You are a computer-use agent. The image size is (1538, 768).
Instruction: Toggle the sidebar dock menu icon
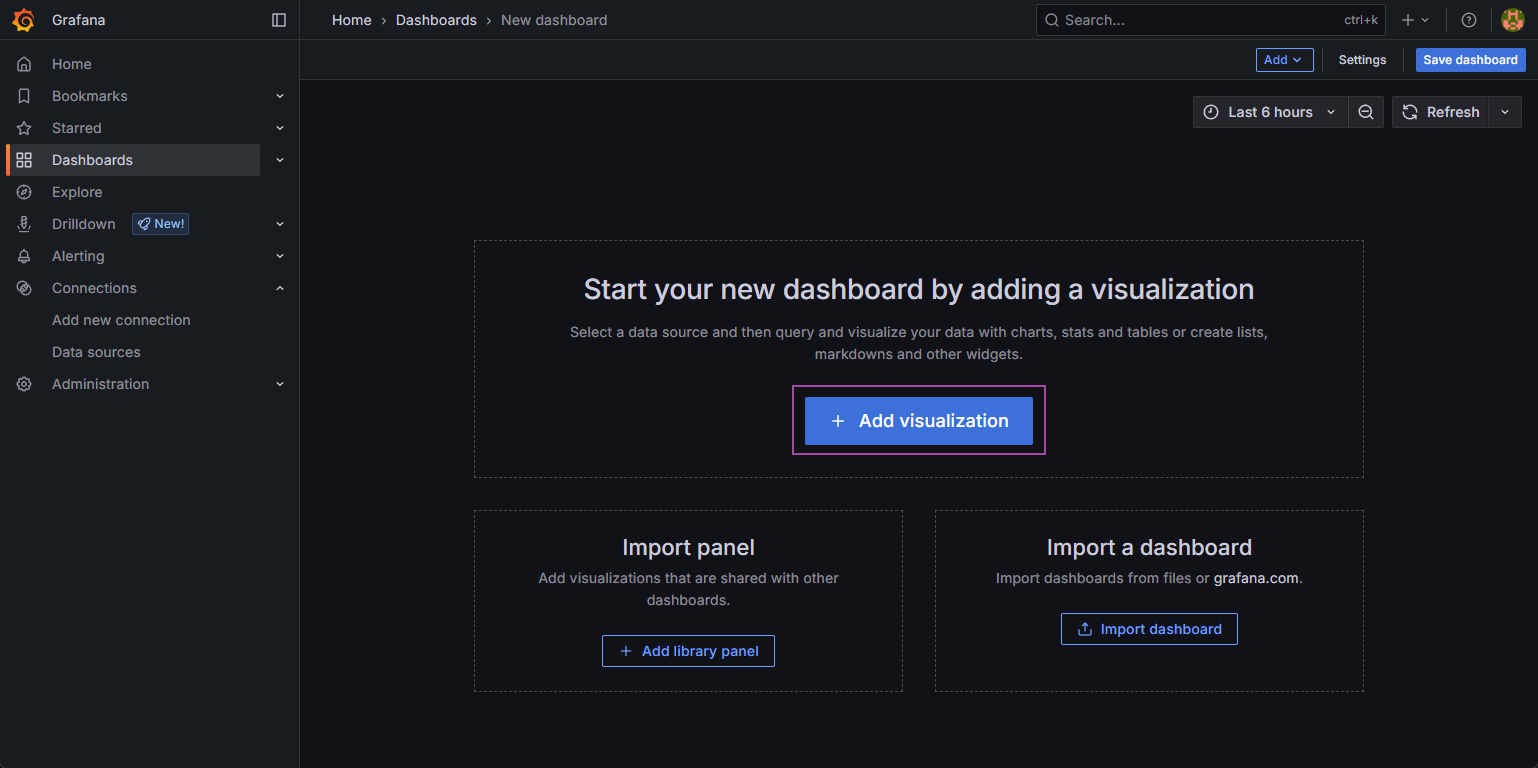point(279,20)
